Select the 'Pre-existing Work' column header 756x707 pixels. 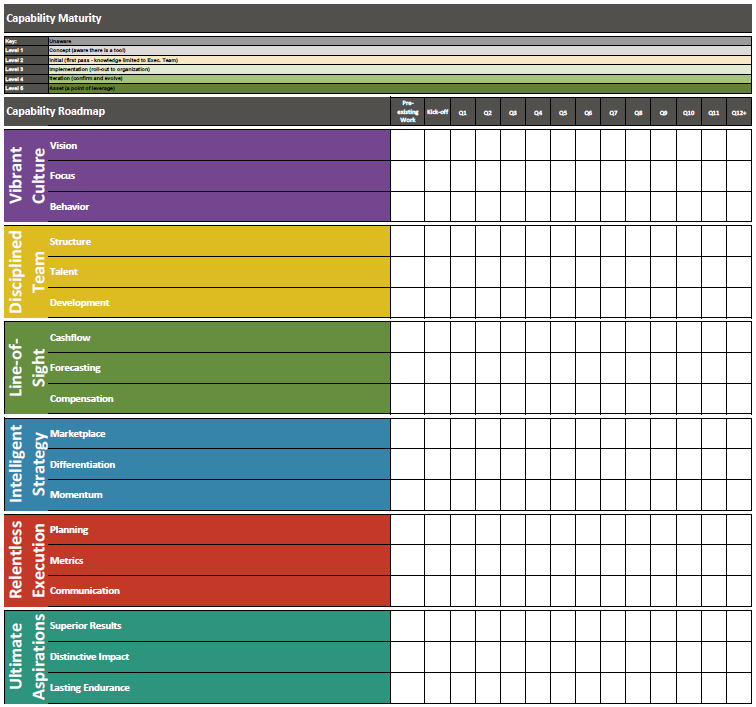pyautogui.click(x=407, y=111)
